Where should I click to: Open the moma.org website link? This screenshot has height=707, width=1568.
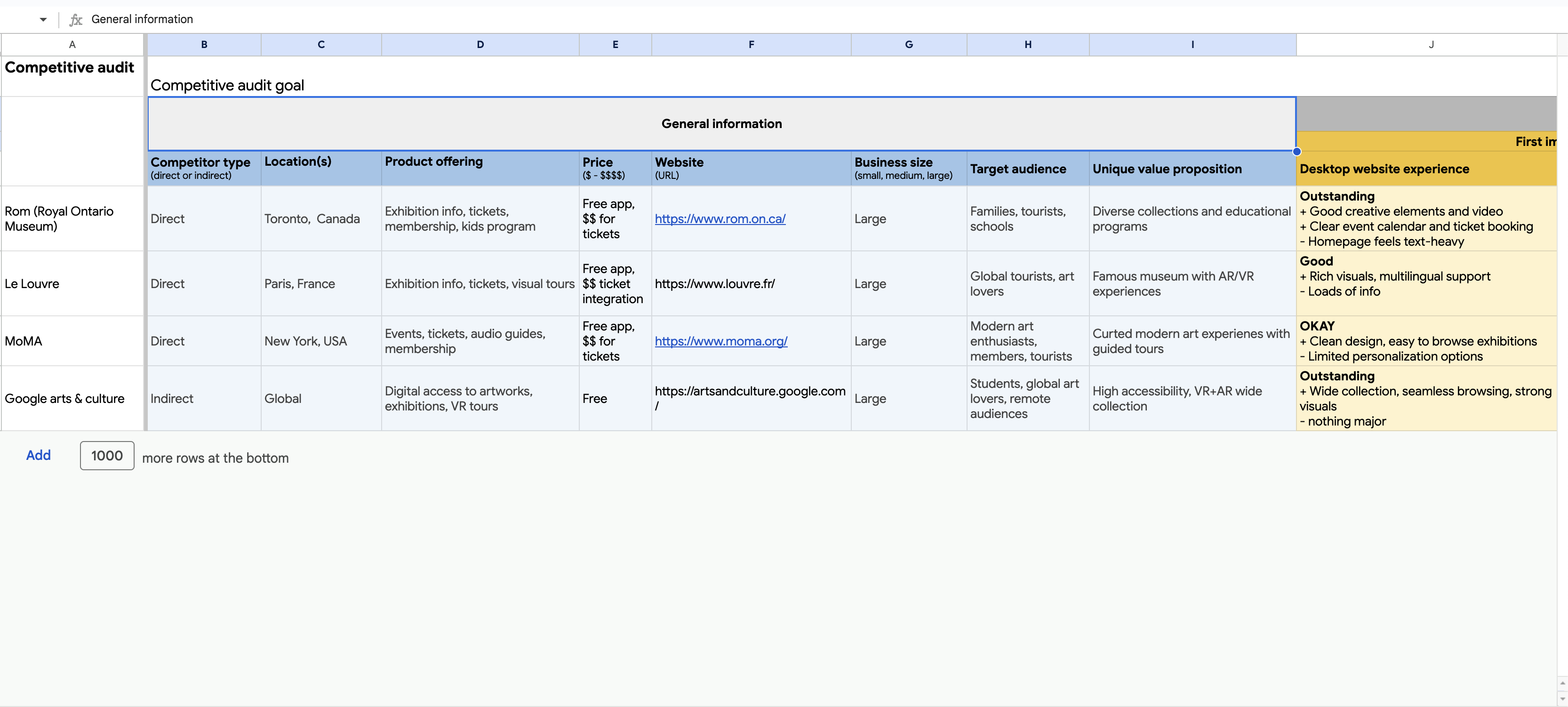click(x=720, y=341)
